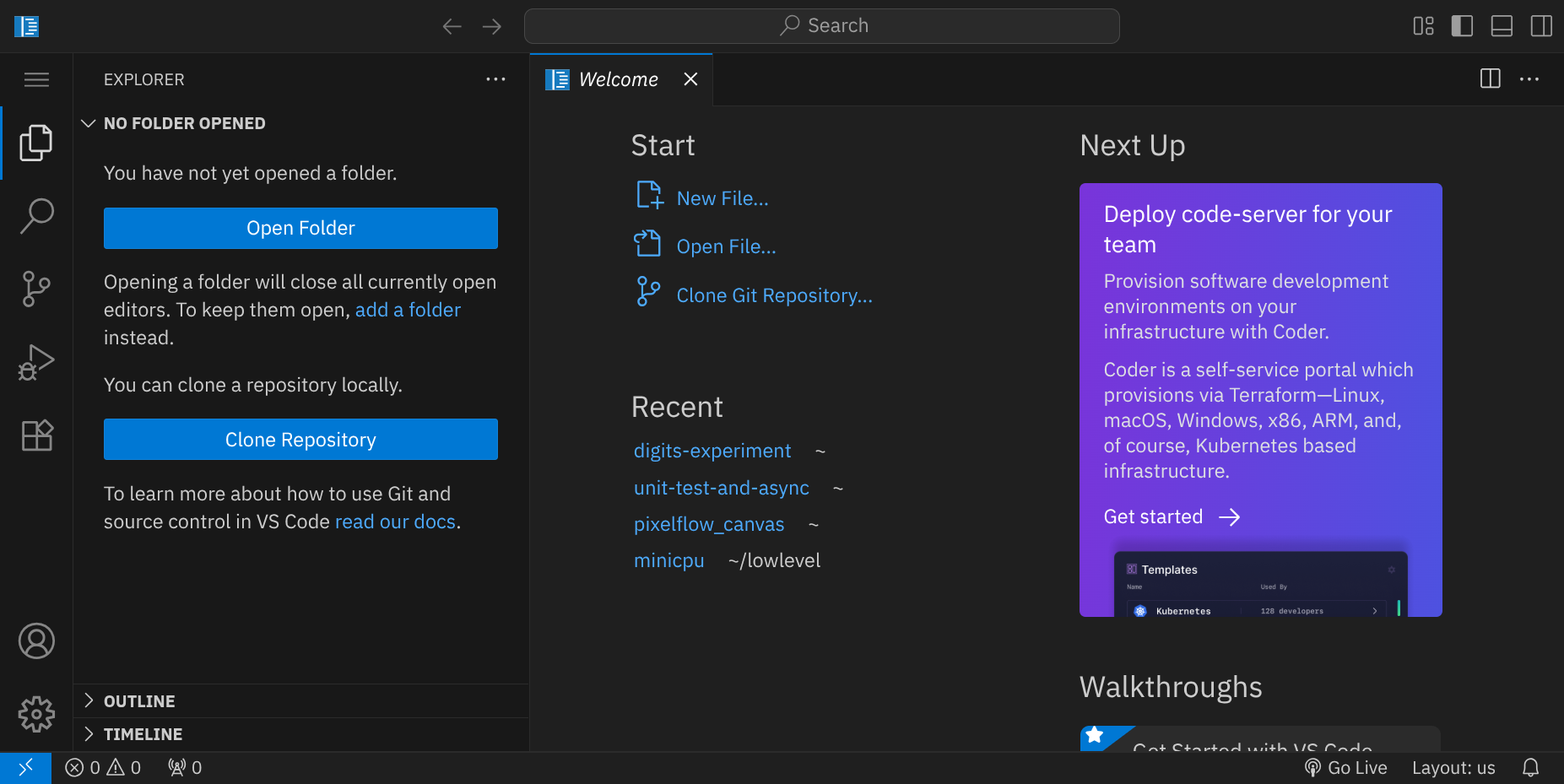The width and height of the screenshot is (1564, 784).
Task: Start Go Live server from status bar
Action: click(x=1346, y=768)
